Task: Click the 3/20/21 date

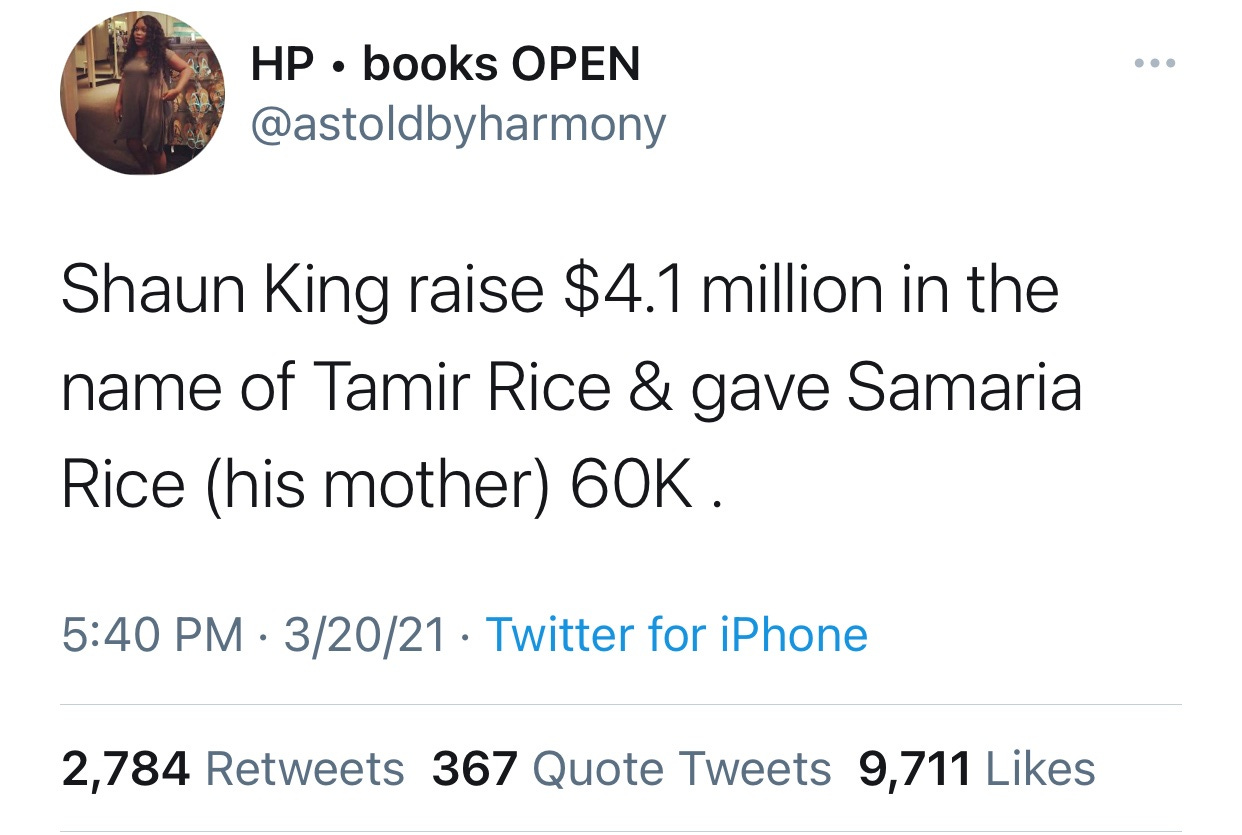Action: pos(364,635)
